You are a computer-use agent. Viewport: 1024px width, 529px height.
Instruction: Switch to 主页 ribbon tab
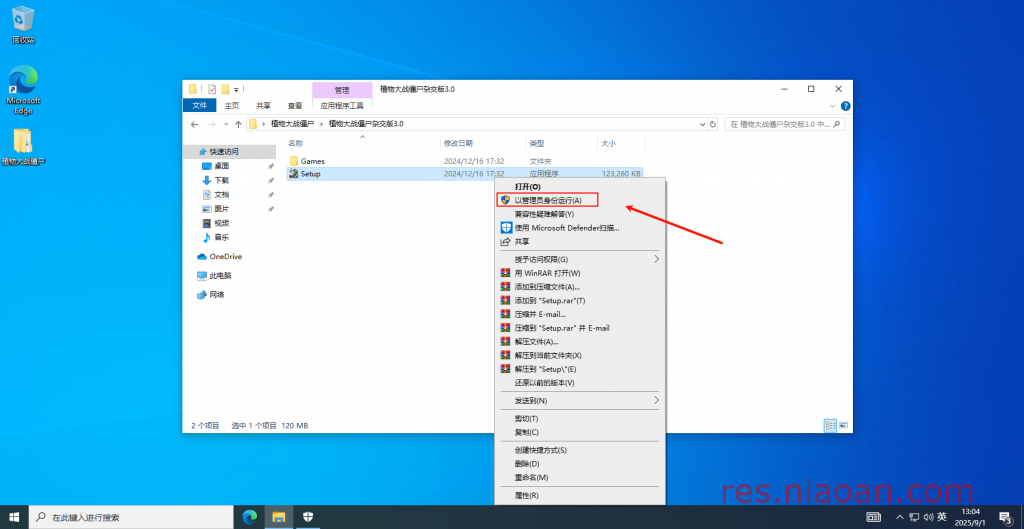[232, 105]
